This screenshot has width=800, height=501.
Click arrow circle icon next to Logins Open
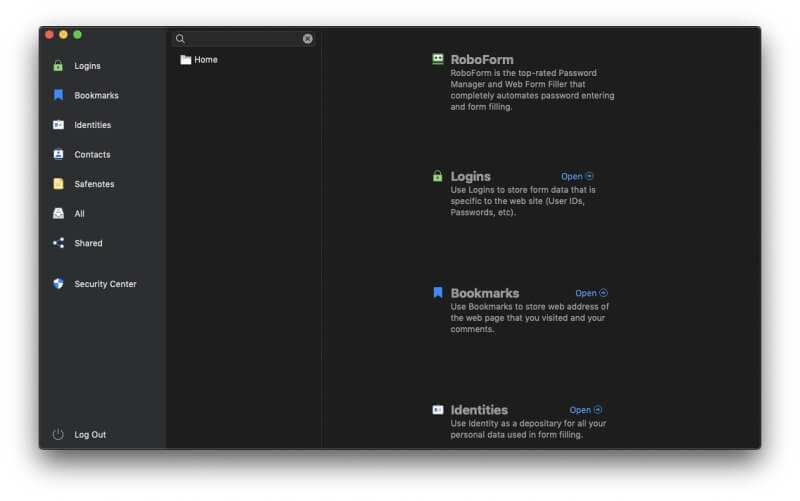(x=589, y=176)
